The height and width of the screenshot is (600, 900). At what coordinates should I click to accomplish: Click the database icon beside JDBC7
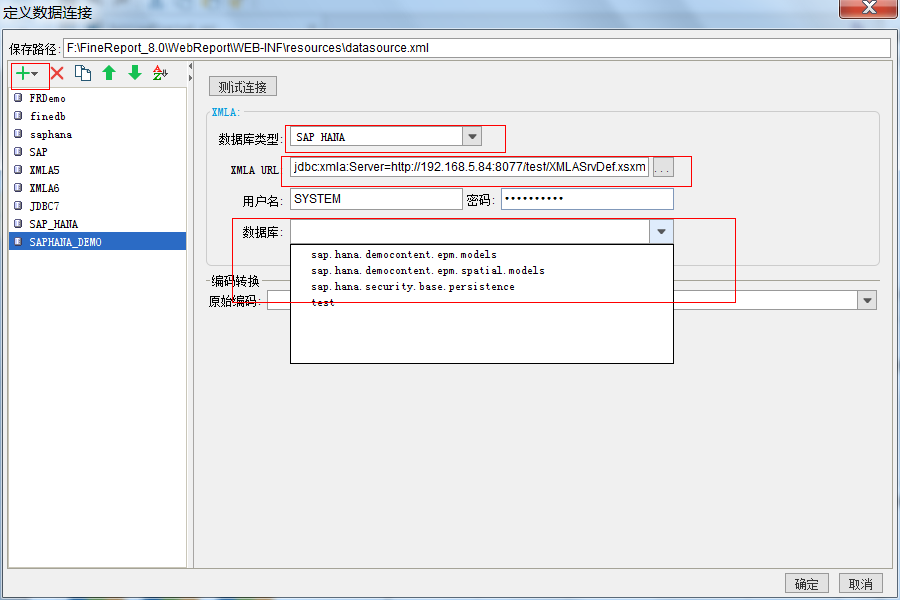pos(17,205)
